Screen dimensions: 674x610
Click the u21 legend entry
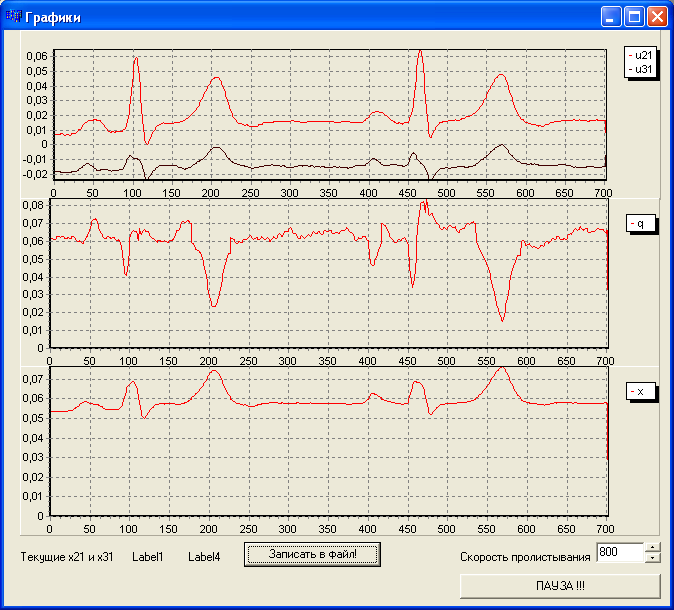pos(640,55)
